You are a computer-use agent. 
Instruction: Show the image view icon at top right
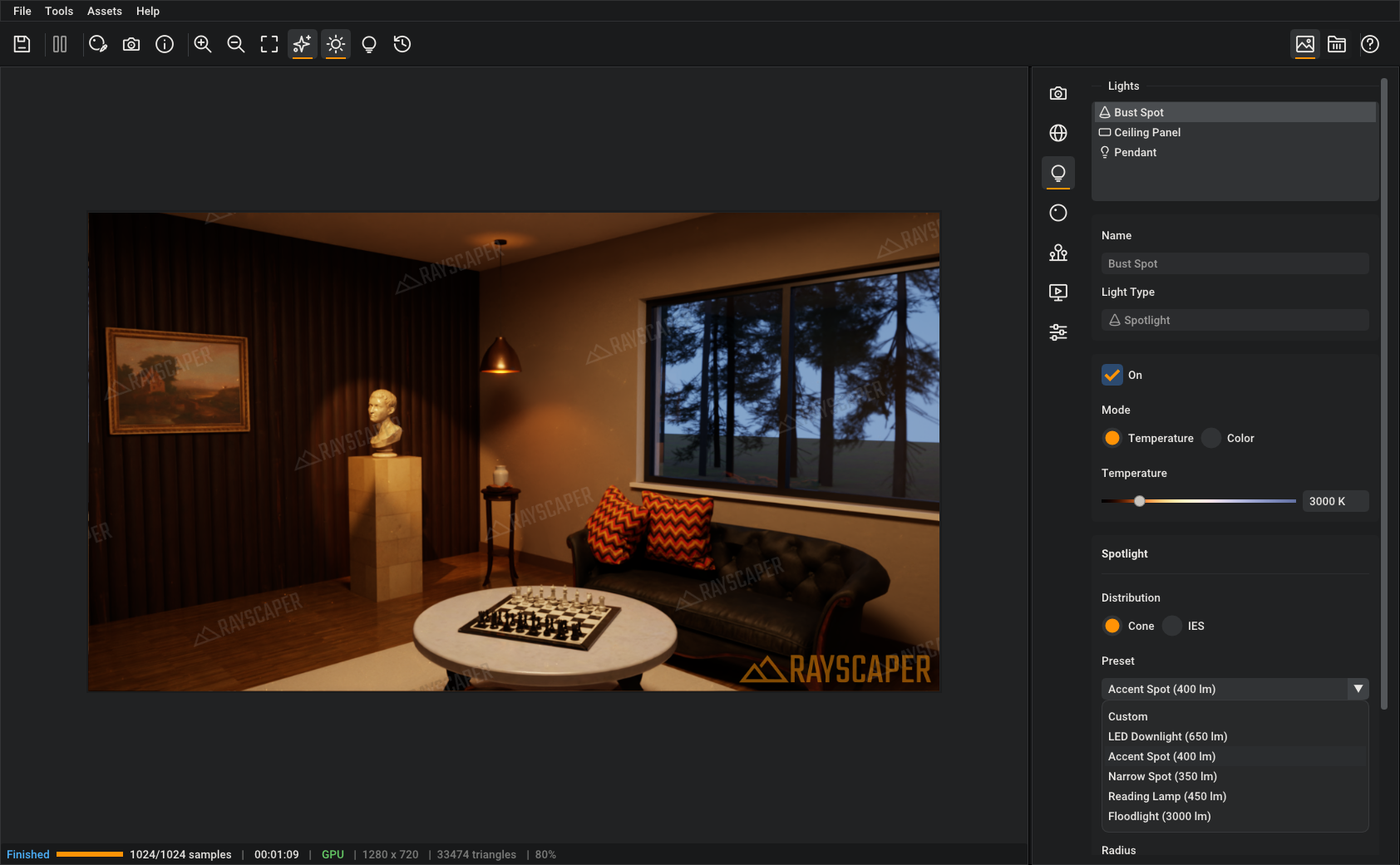1305,44
